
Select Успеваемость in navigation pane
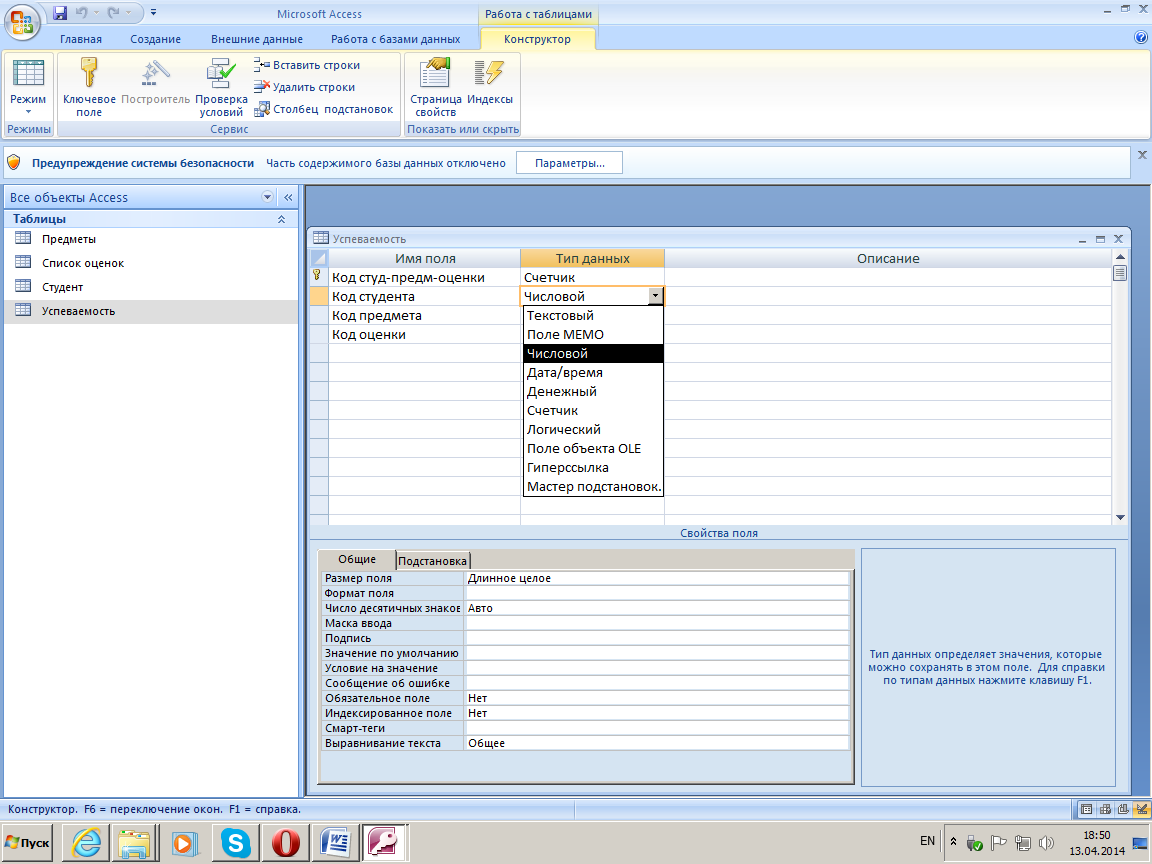coord(79,311)
